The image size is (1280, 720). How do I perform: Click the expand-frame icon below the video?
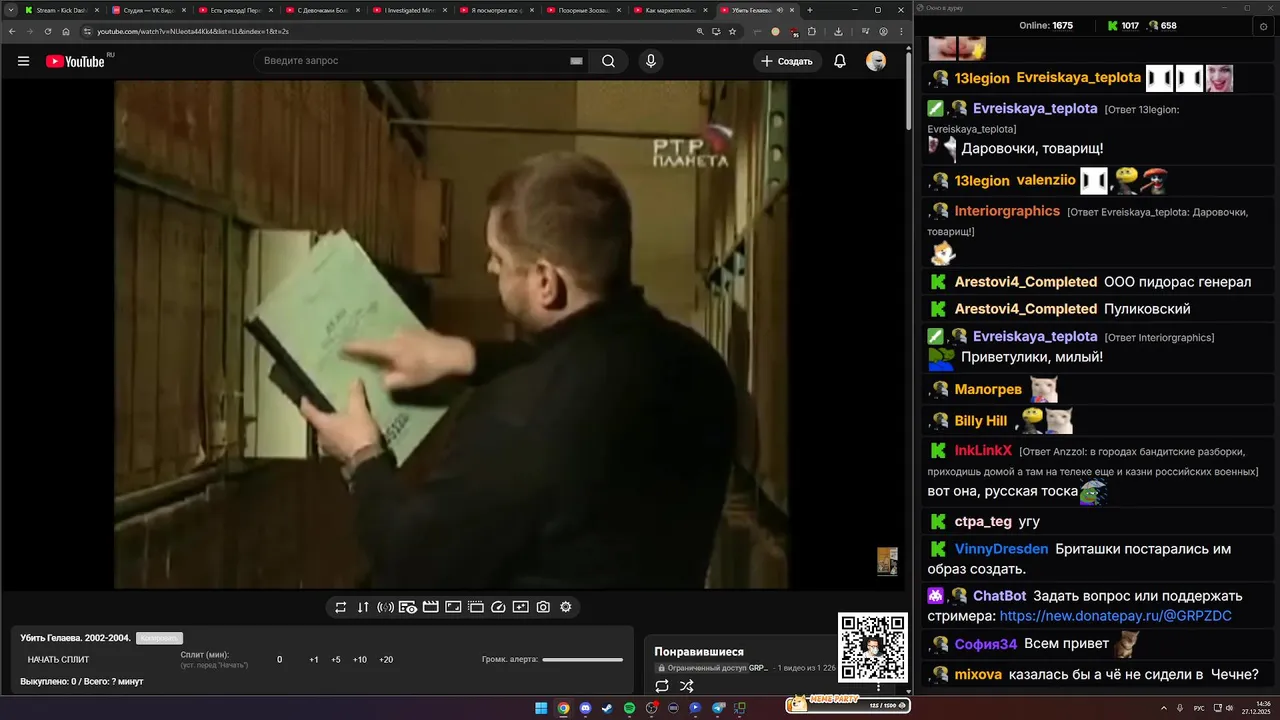coord(453,607)
